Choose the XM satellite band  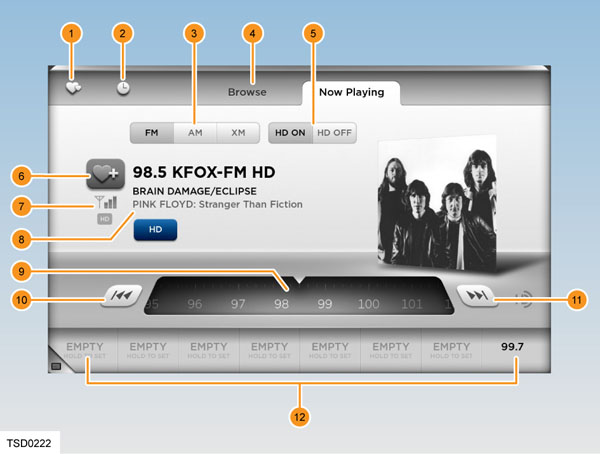[x=238, y=132]
